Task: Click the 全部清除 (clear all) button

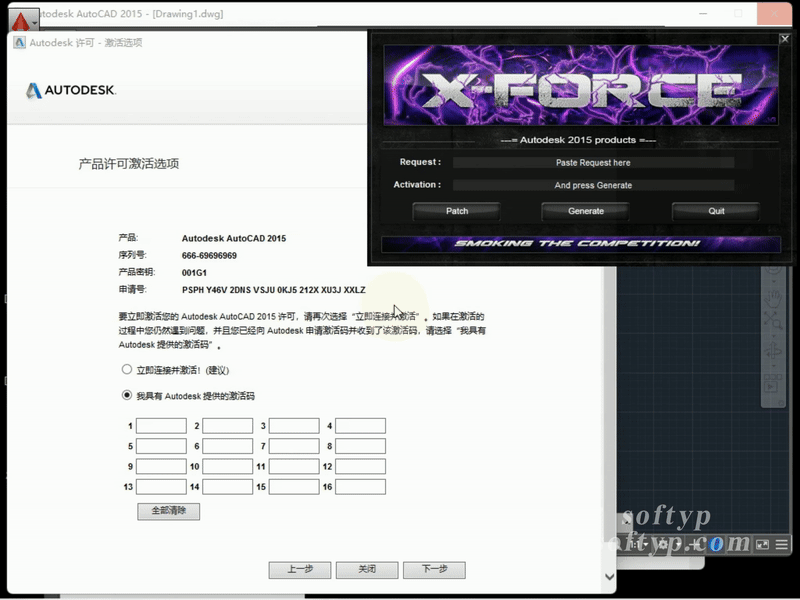Action: (x=168, y=511)
